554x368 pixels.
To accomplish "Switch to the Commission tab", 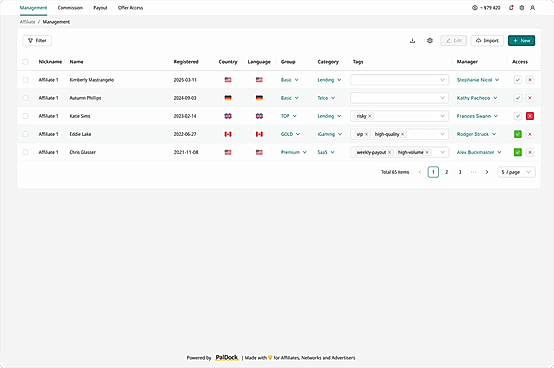I will point(70,8).
